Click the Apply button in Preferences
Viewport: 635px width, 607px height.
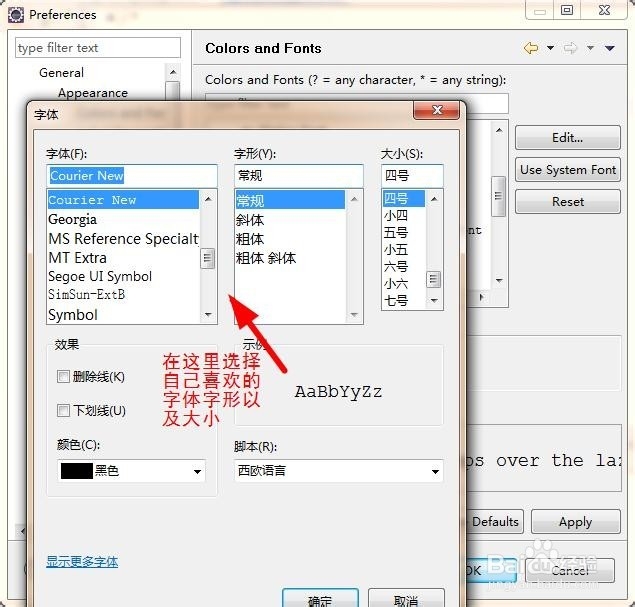click(575, 522)
